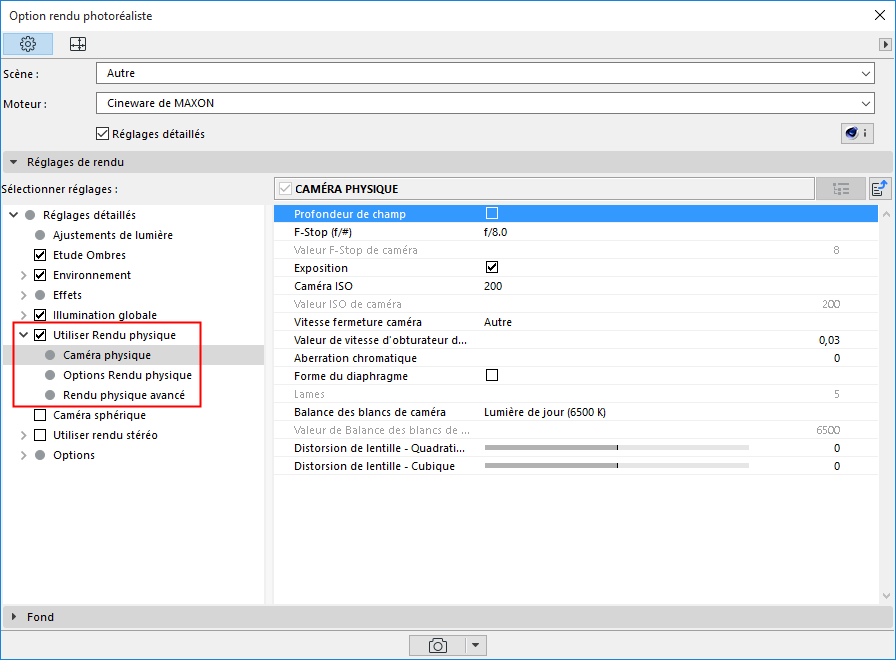Edit the shutter speed value 0,03
This screenshot has height=660, width=896.
pos(829,340)
